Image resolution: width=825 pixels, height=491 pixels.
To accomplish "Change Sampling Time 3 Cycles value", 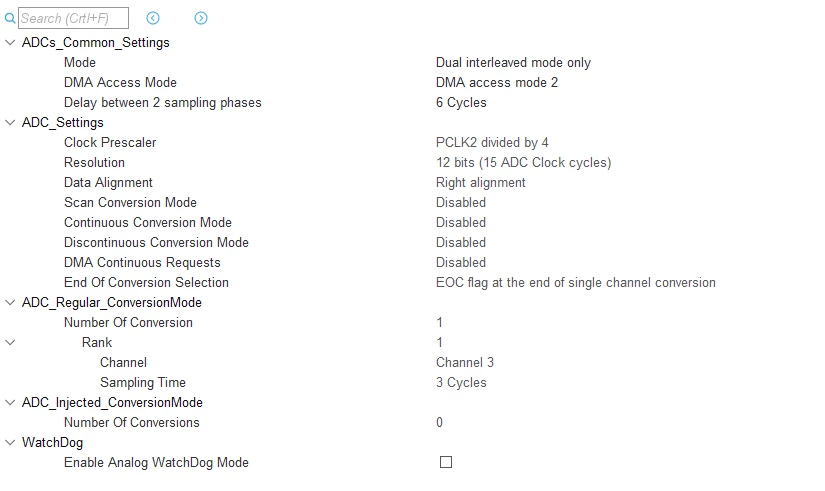I will pos(461,383).
